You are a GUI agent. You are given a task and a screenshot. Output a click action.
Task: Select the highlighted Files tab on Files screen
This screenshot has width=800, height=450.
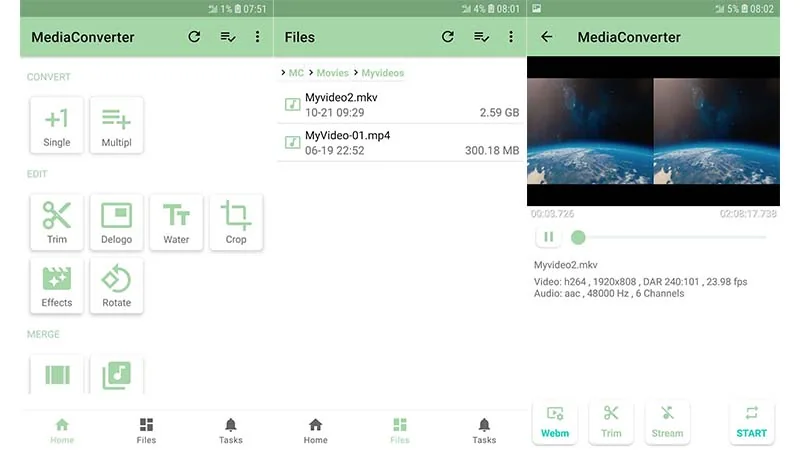click(x=399, y=431)
